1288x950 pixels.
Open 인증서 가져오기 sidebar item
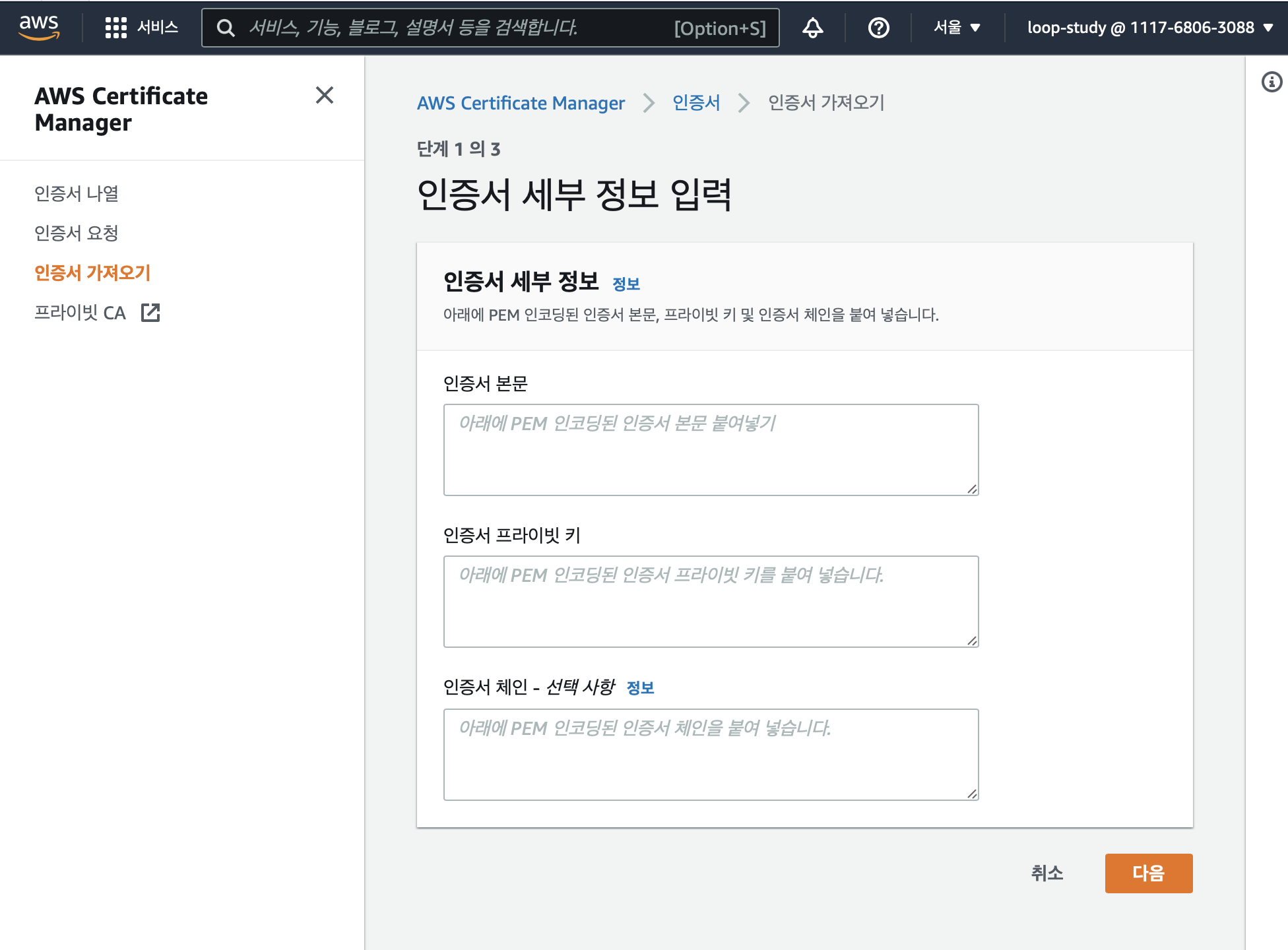click(x=92, y=272)
